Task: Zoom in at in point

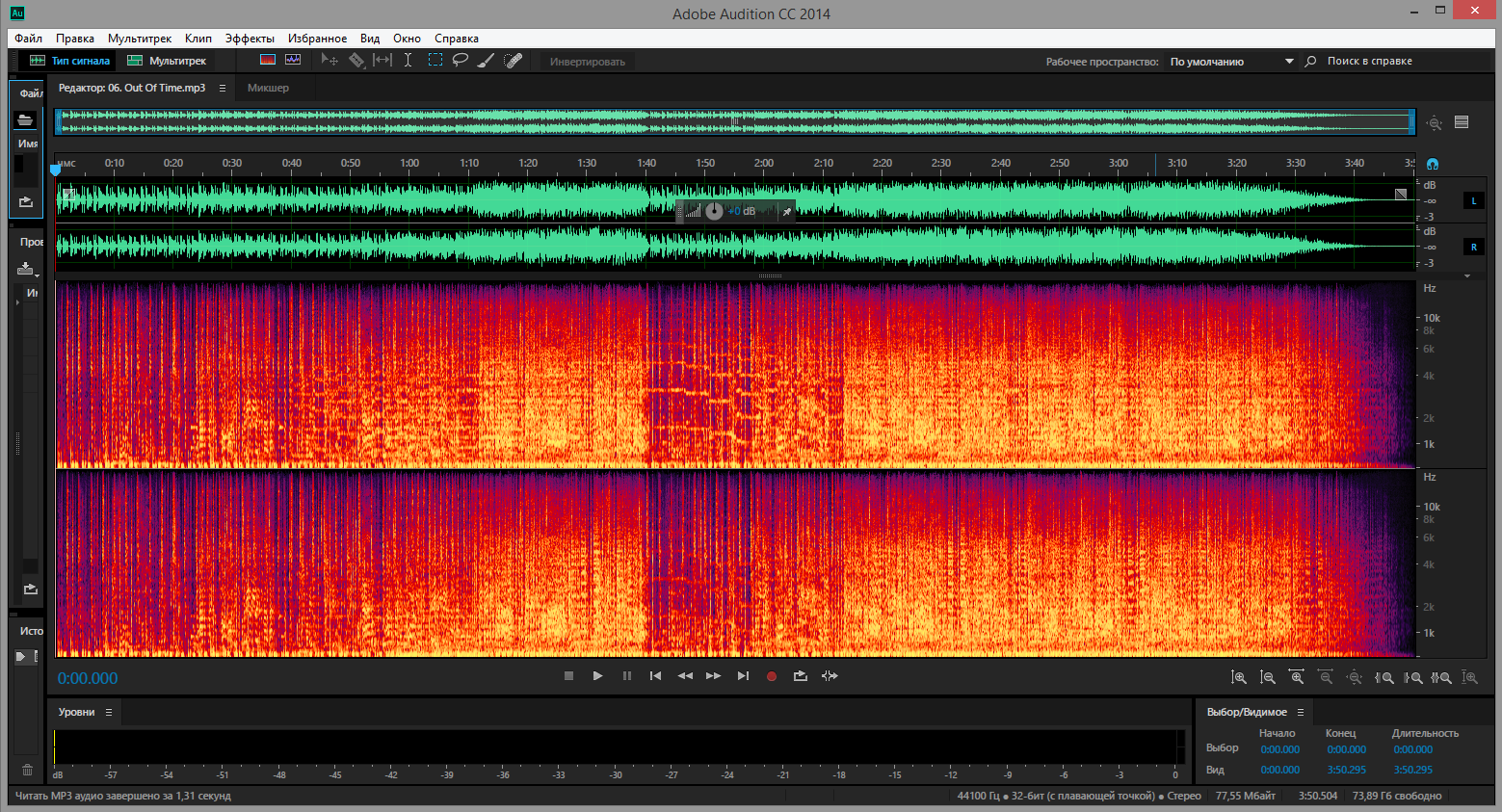Action: pyautogui.click(x=1383, y=678)
